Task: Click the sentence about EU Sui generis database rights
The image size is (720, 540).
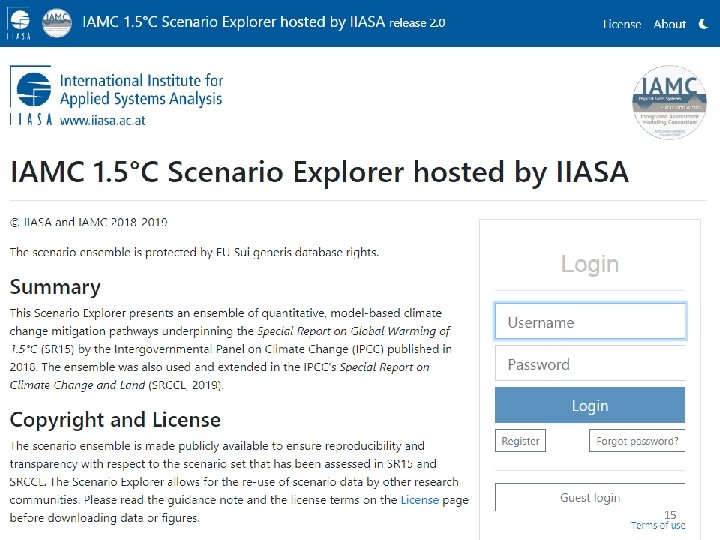Action: [194, 252]
